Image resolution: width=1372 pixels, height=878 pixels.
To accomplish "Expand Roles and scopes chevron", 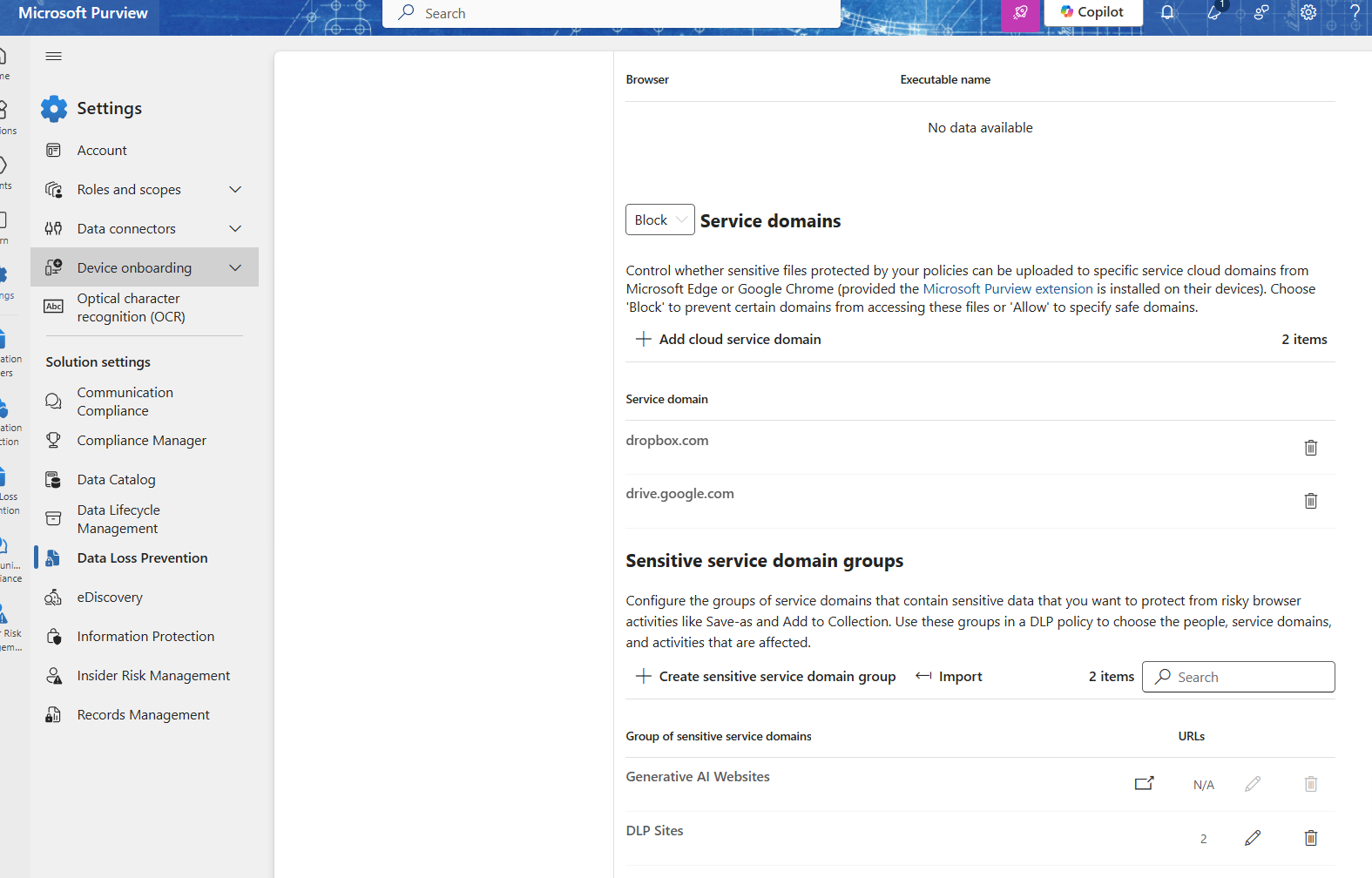I will [235, 189].
